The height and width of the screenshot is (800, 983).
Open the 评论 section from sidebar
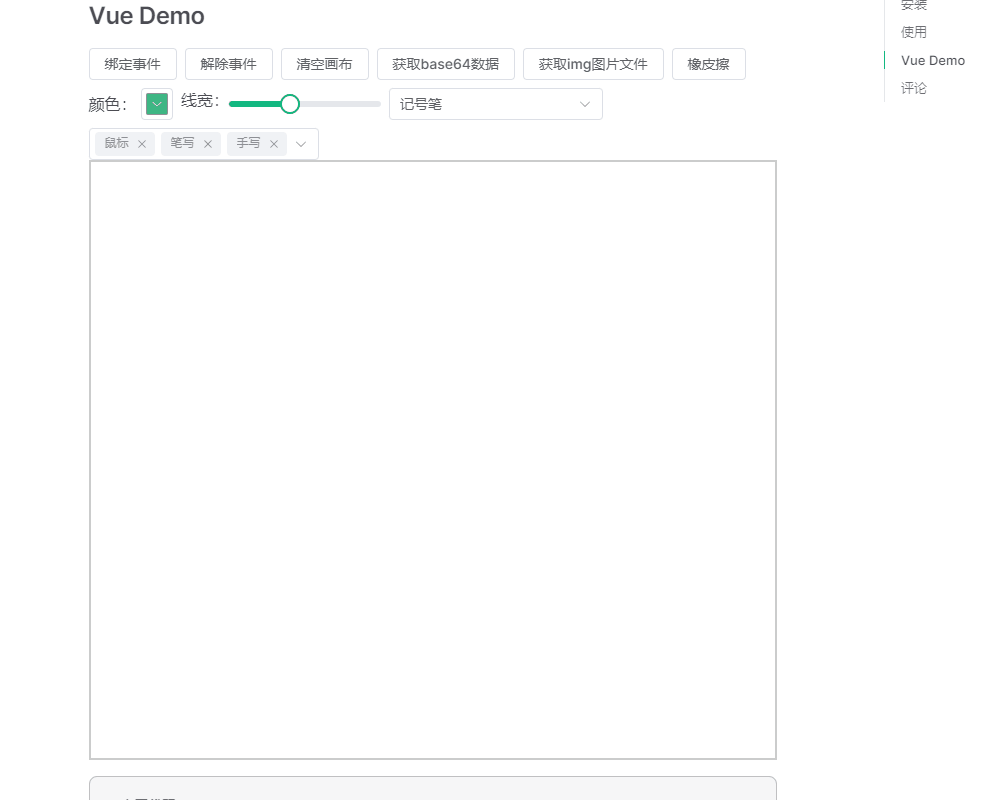913,88
